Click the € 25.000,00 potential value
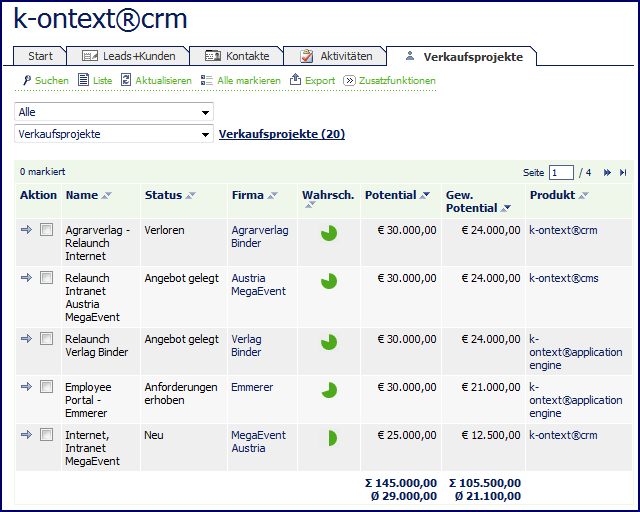The height and width of the screenshot is (512, 640). pyautogui.click(x=407, y=435)
